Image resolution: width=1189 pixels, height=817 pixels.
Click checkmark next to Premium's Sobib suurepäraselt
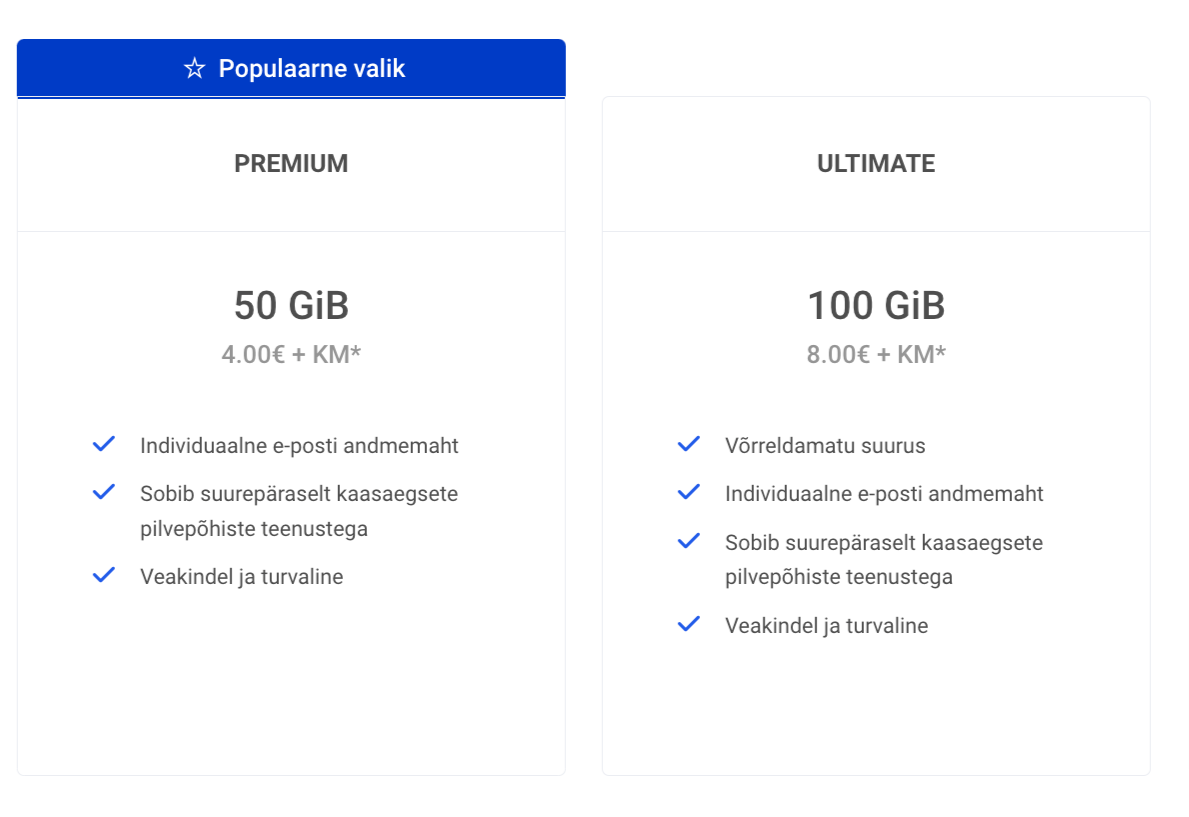(104, 492)
